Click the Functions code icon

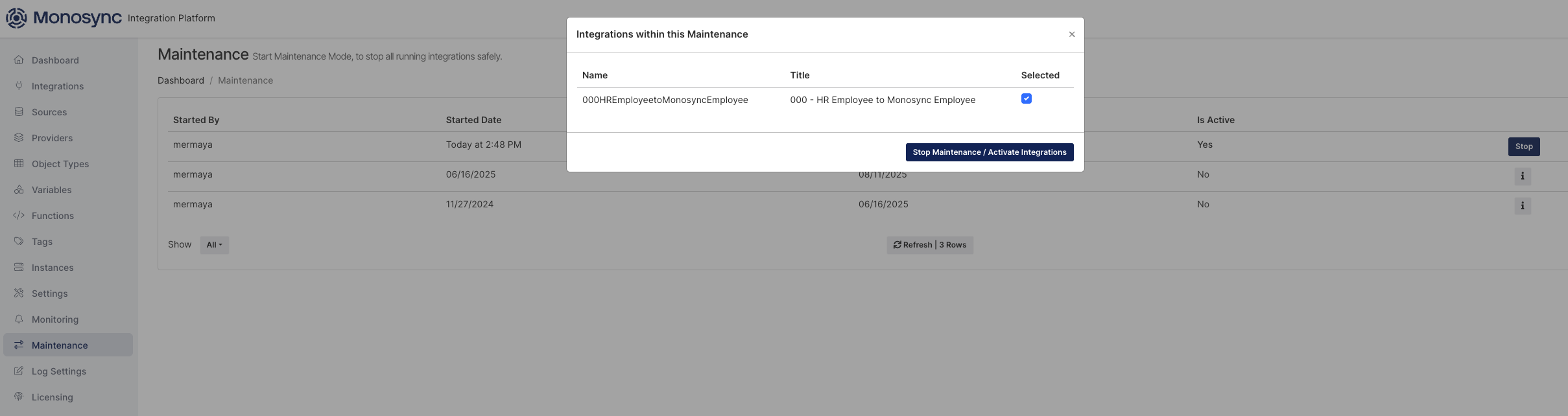click(19, 216)
